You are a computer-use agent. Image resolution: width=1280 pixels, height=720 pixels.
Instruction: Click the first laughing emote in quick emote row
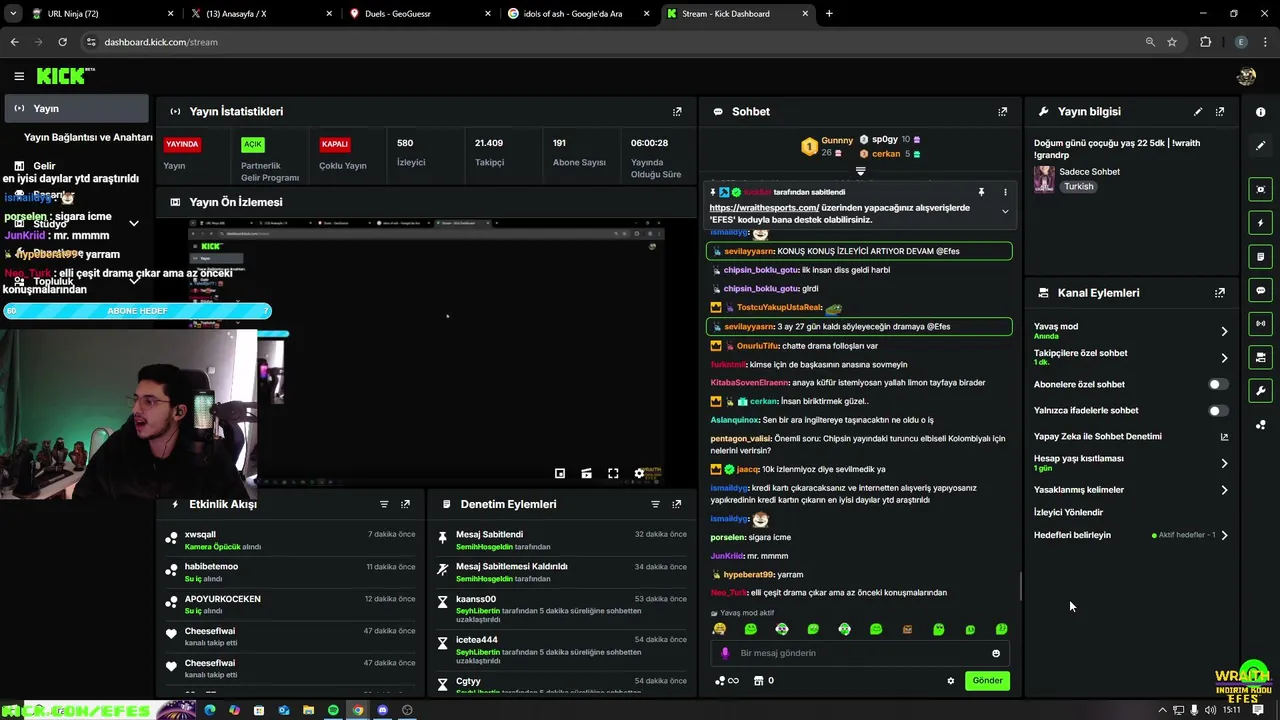[x=719, y=629]
